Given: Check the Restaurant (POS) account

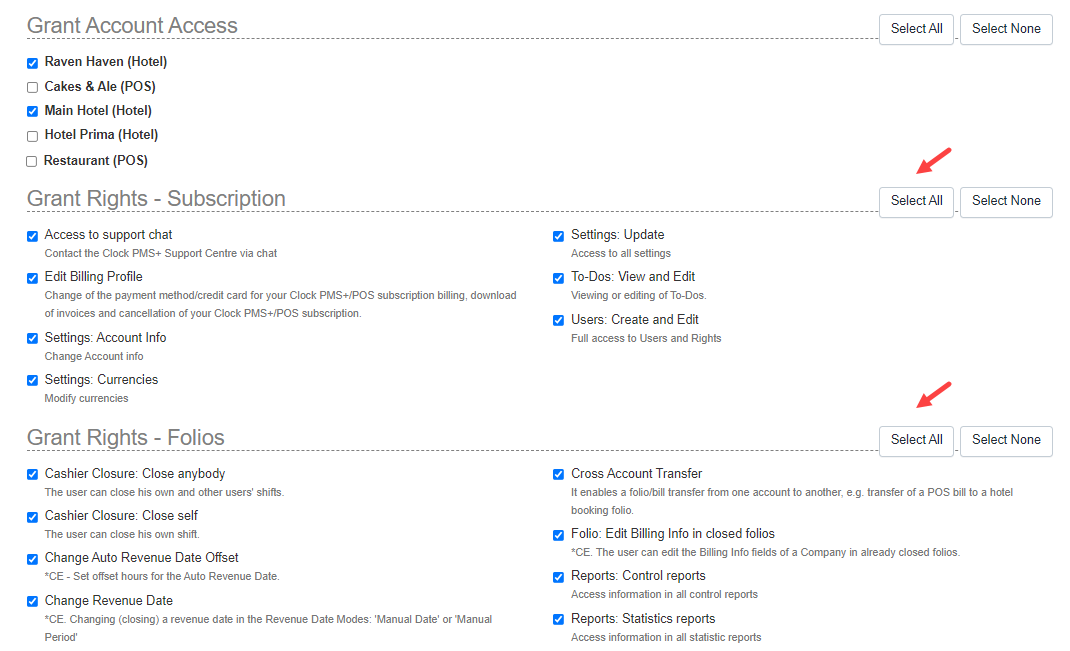Looking at the screenshot, I should (31, 160).
